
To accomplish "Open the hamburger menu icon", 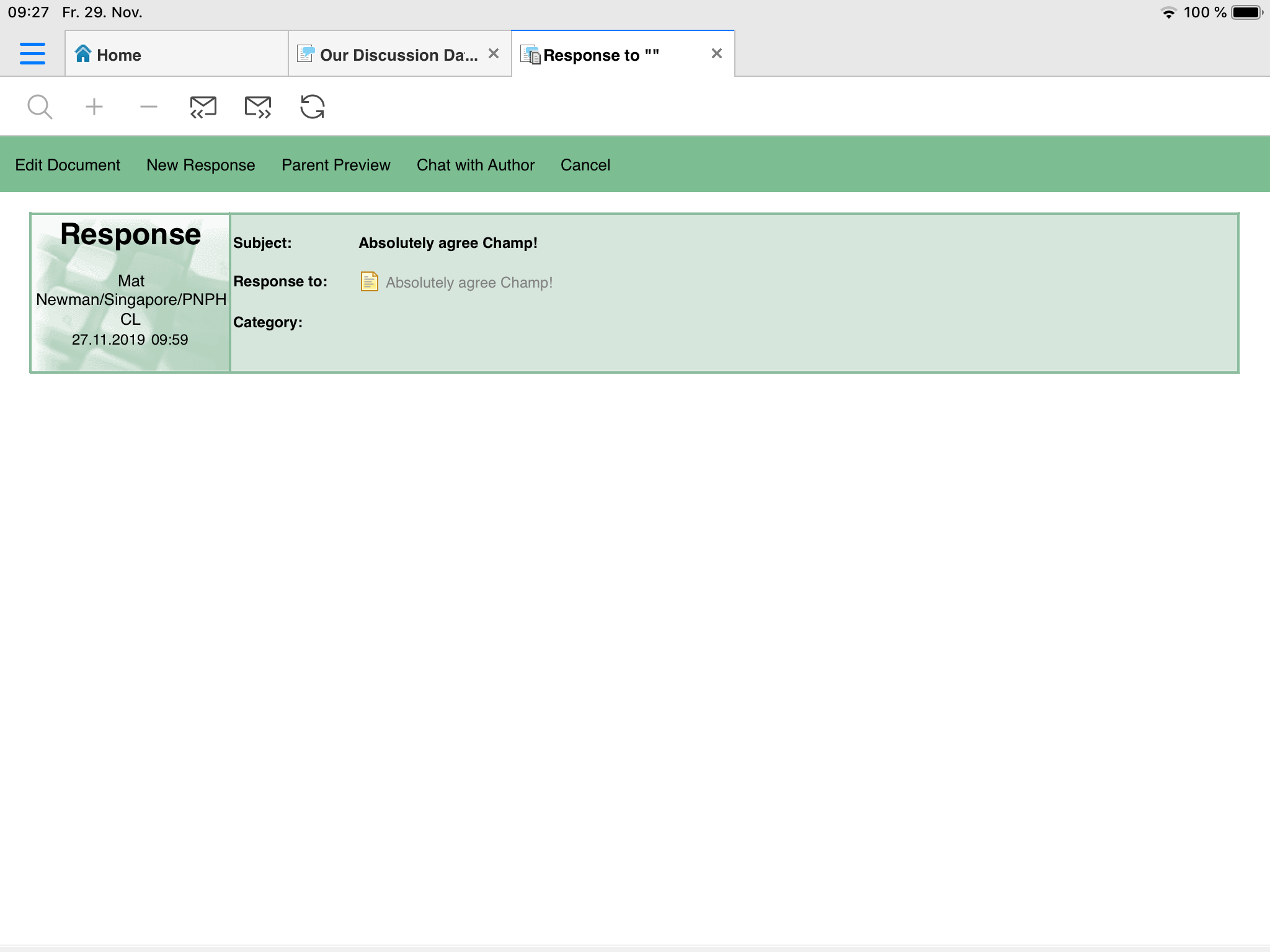I will pos(32,53).
